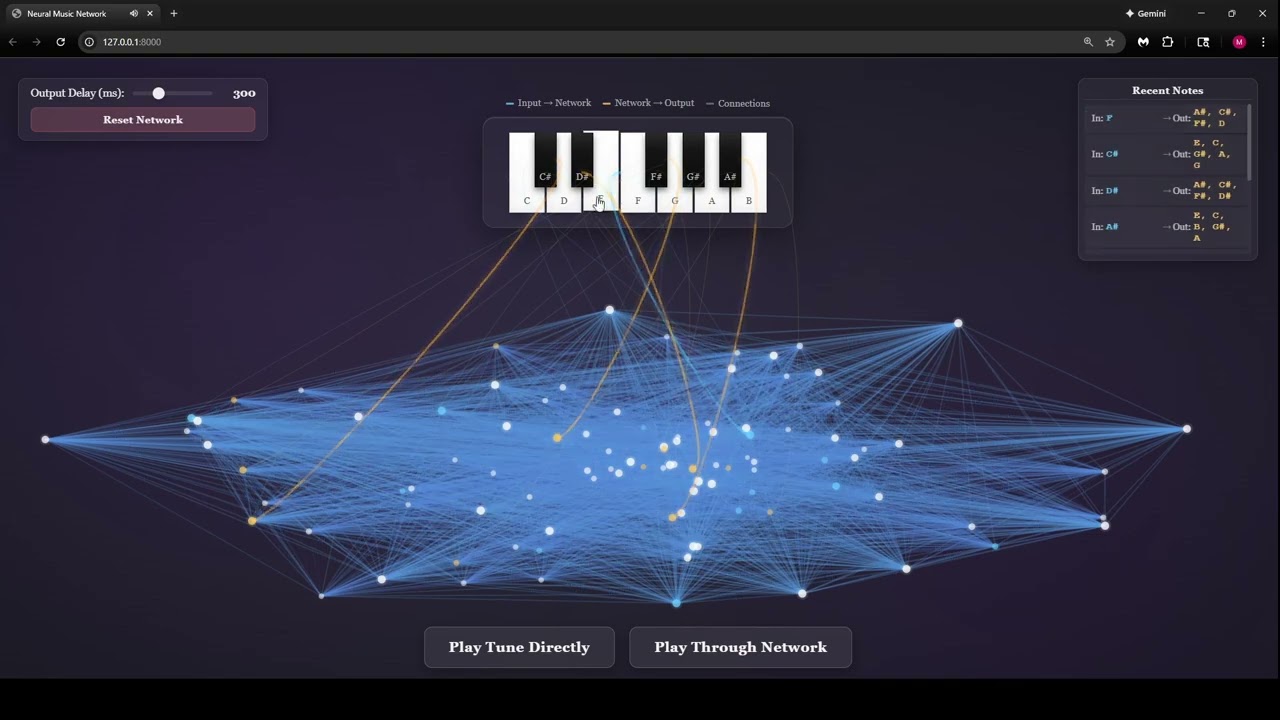Viewport: 1280px width, 720px height.
Task: Open a new browser tab
Action: [x=174, y=14]
